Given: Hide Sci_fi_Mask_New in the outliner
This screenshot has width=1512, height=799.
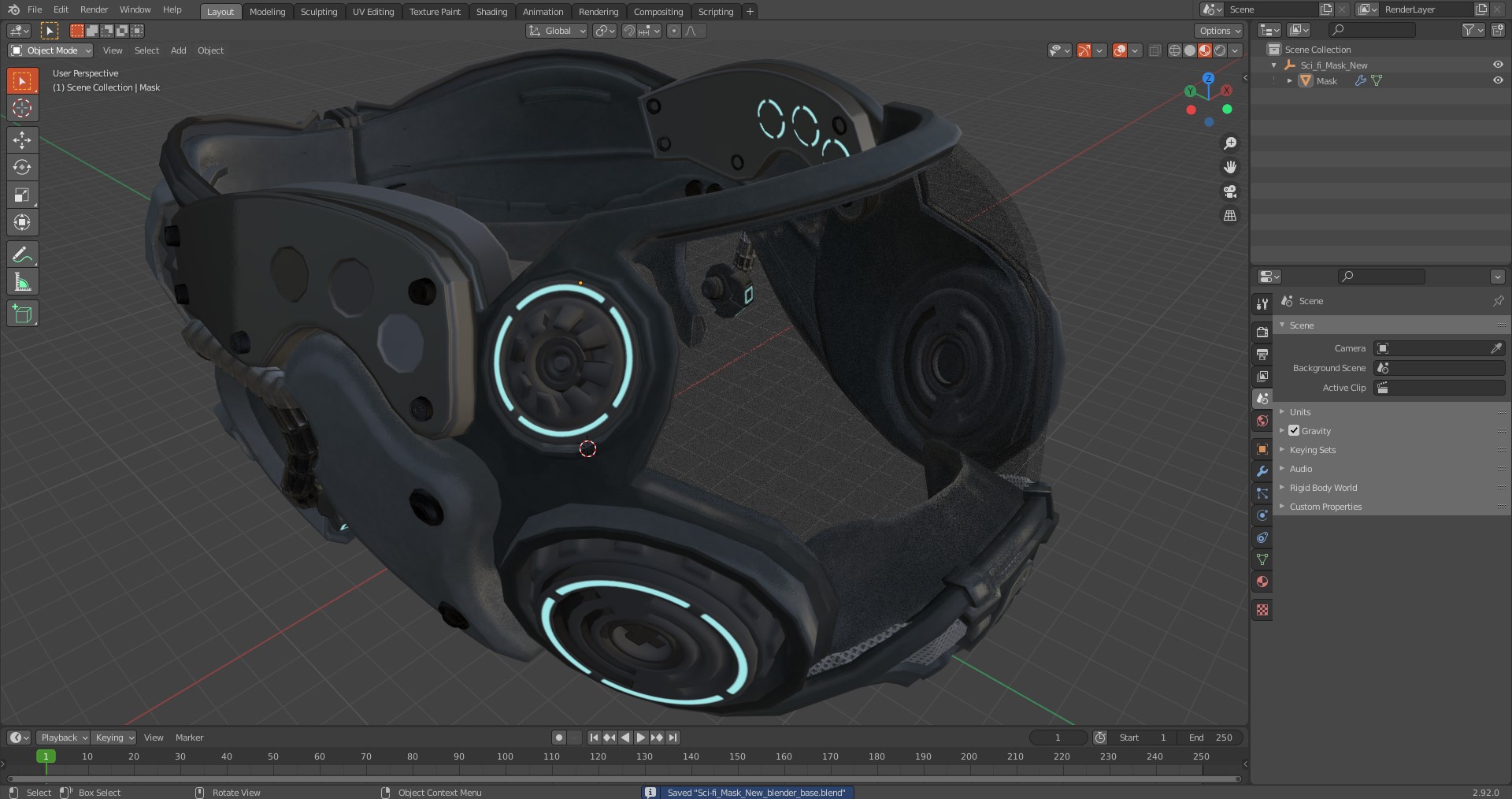Looking at the screenshot, I should coord(1498,65).
